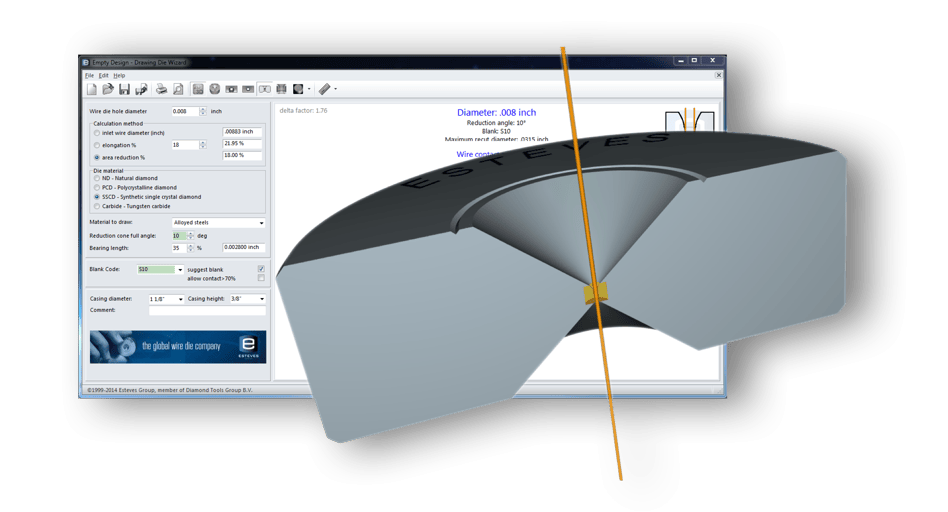Viewport: 948px width, 512px height.
Task: Uncheck the suggest blank checkbox
Action: click(261, 269)
